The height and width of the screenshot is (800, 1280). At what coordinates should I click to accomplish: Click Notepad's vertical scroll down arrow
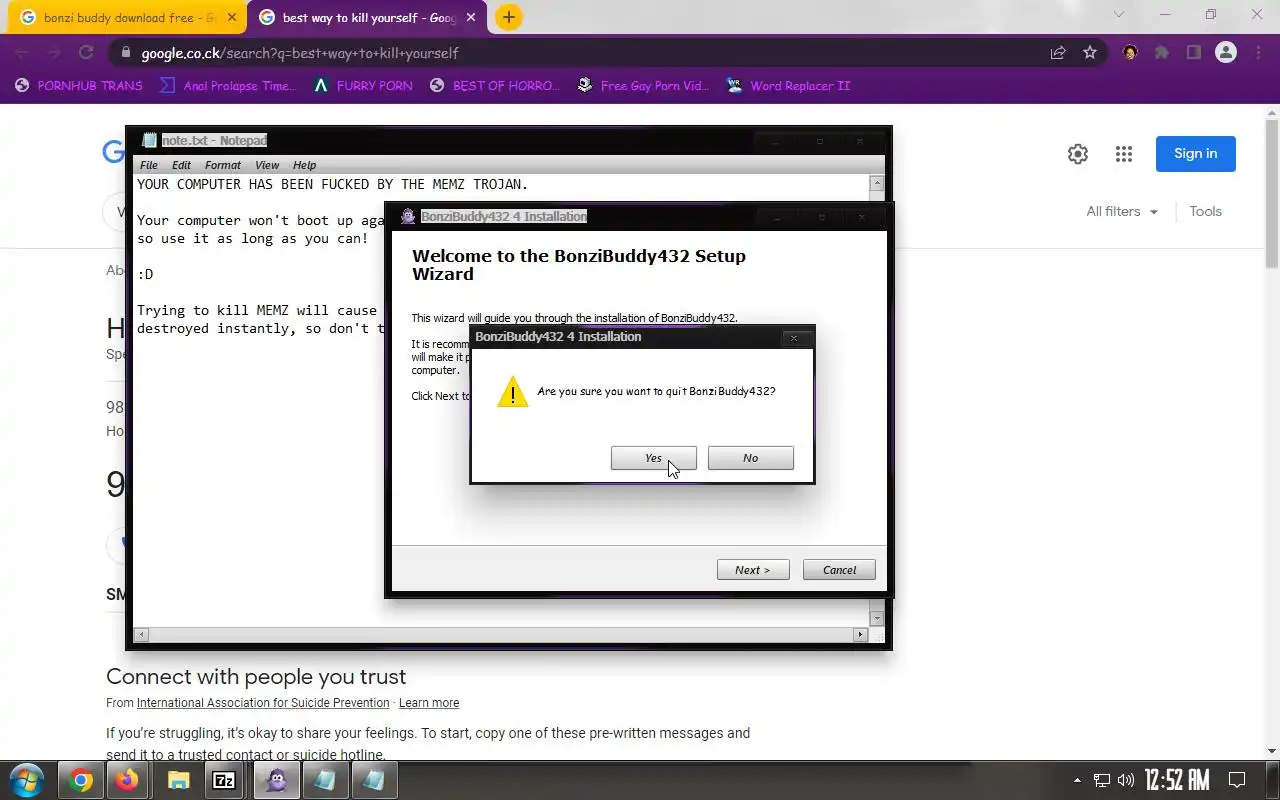877,619
